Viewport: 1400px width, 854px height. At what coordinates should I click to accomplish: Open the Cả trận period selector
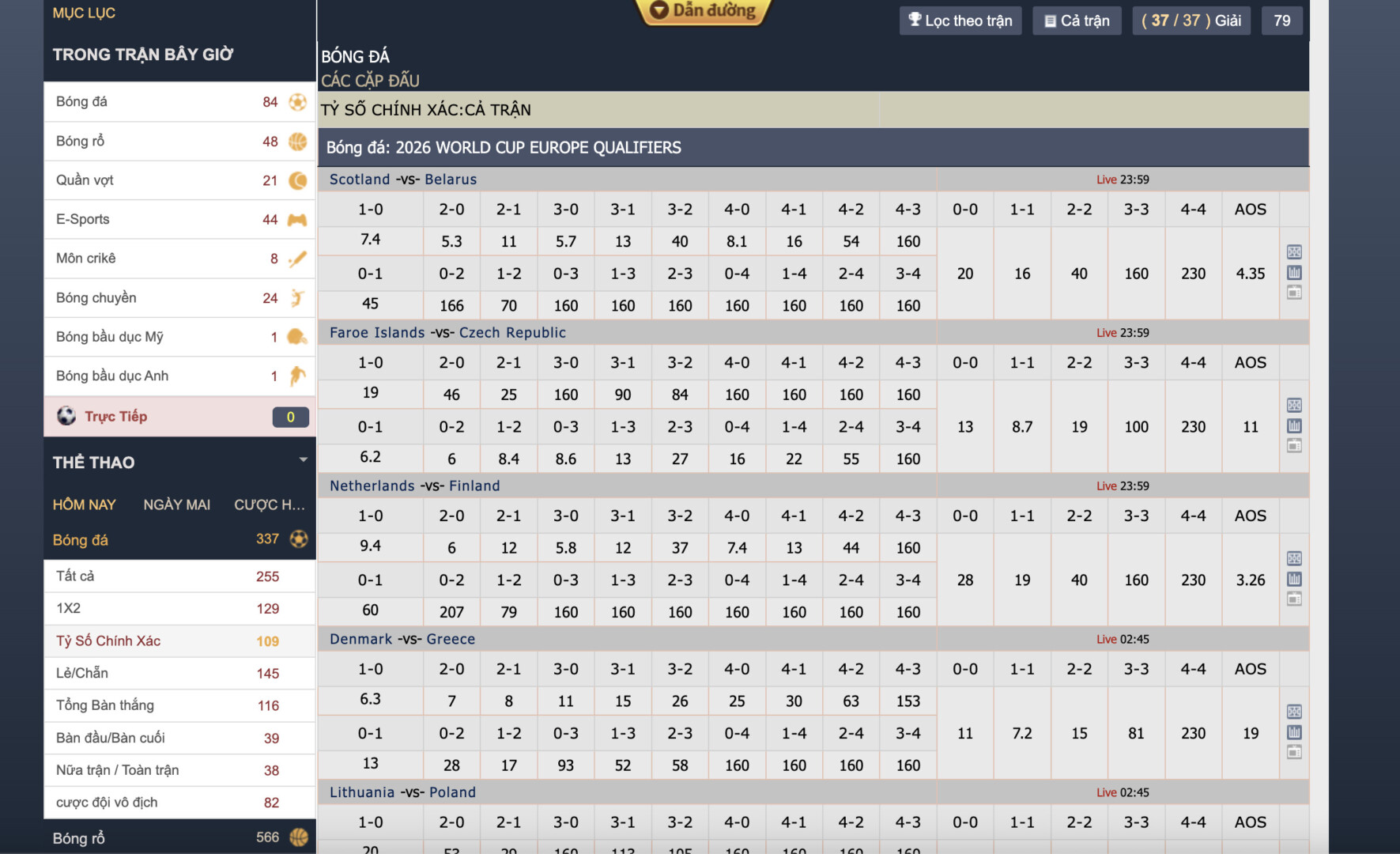point(1076,21)
